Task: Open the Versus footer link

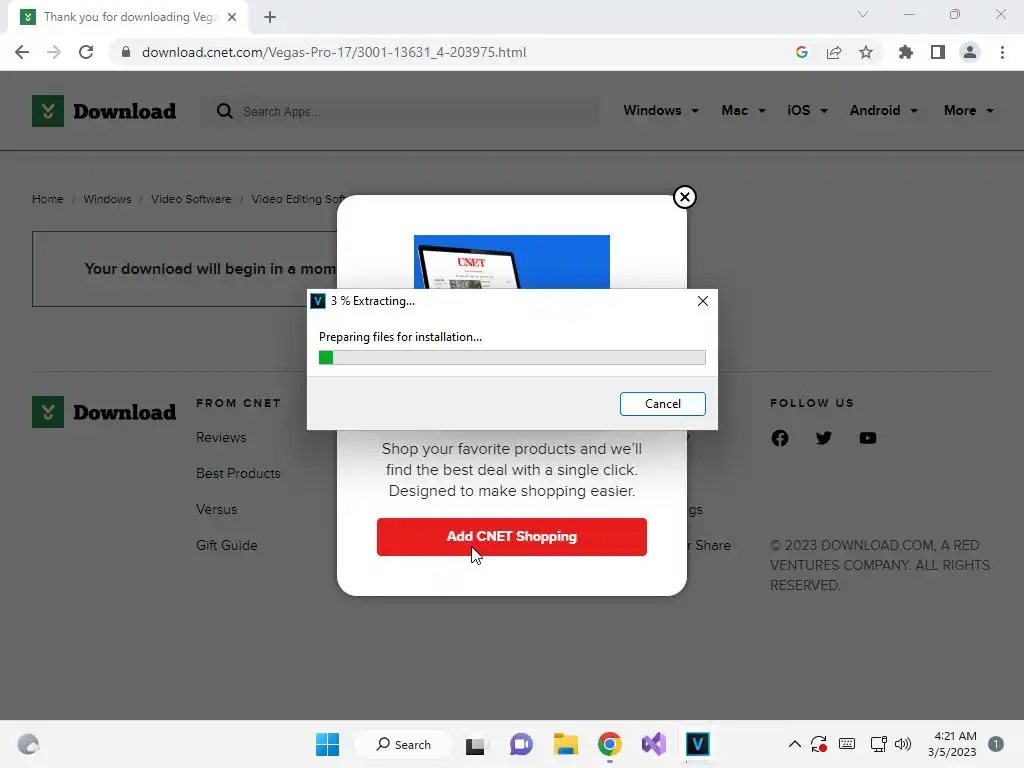Action: click(x=217, y=509)
